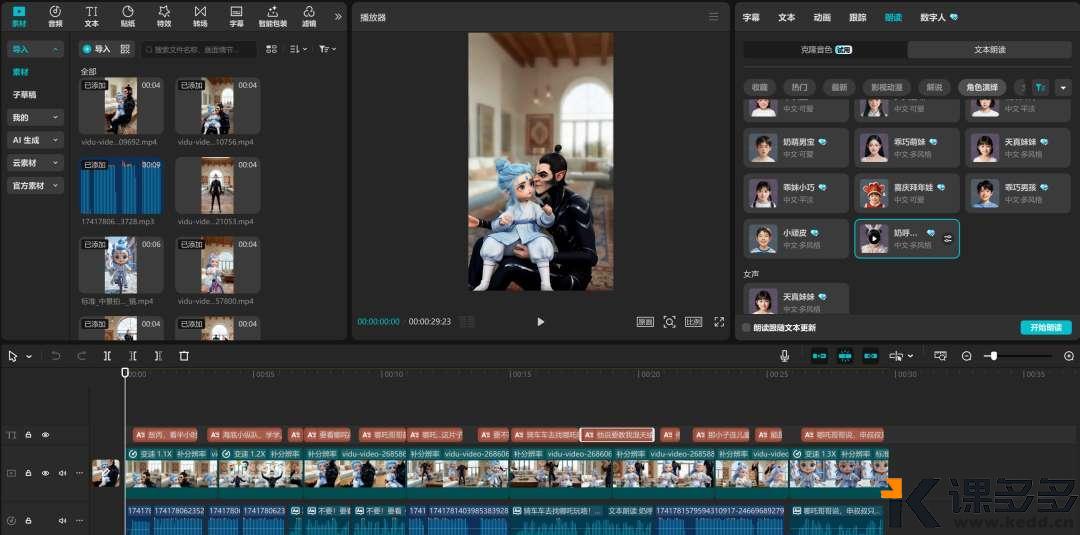This screenshot has height=535, width=1080.
Task: Filter voices by 影视动漫 category
Action: coord(886,87)
